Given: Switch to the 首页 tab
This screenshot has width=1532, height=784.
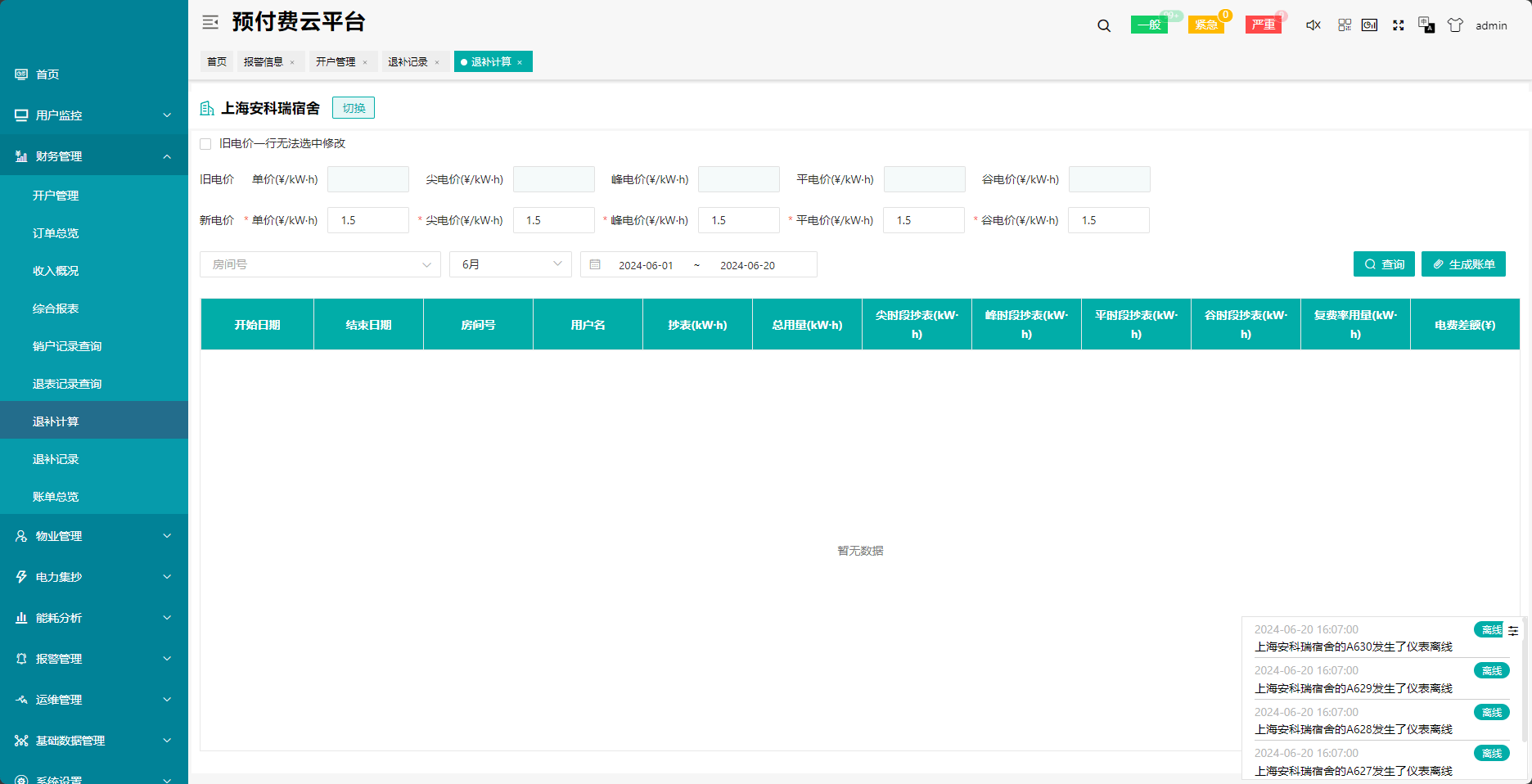Looking at the screenshot, I should [217, 62].
